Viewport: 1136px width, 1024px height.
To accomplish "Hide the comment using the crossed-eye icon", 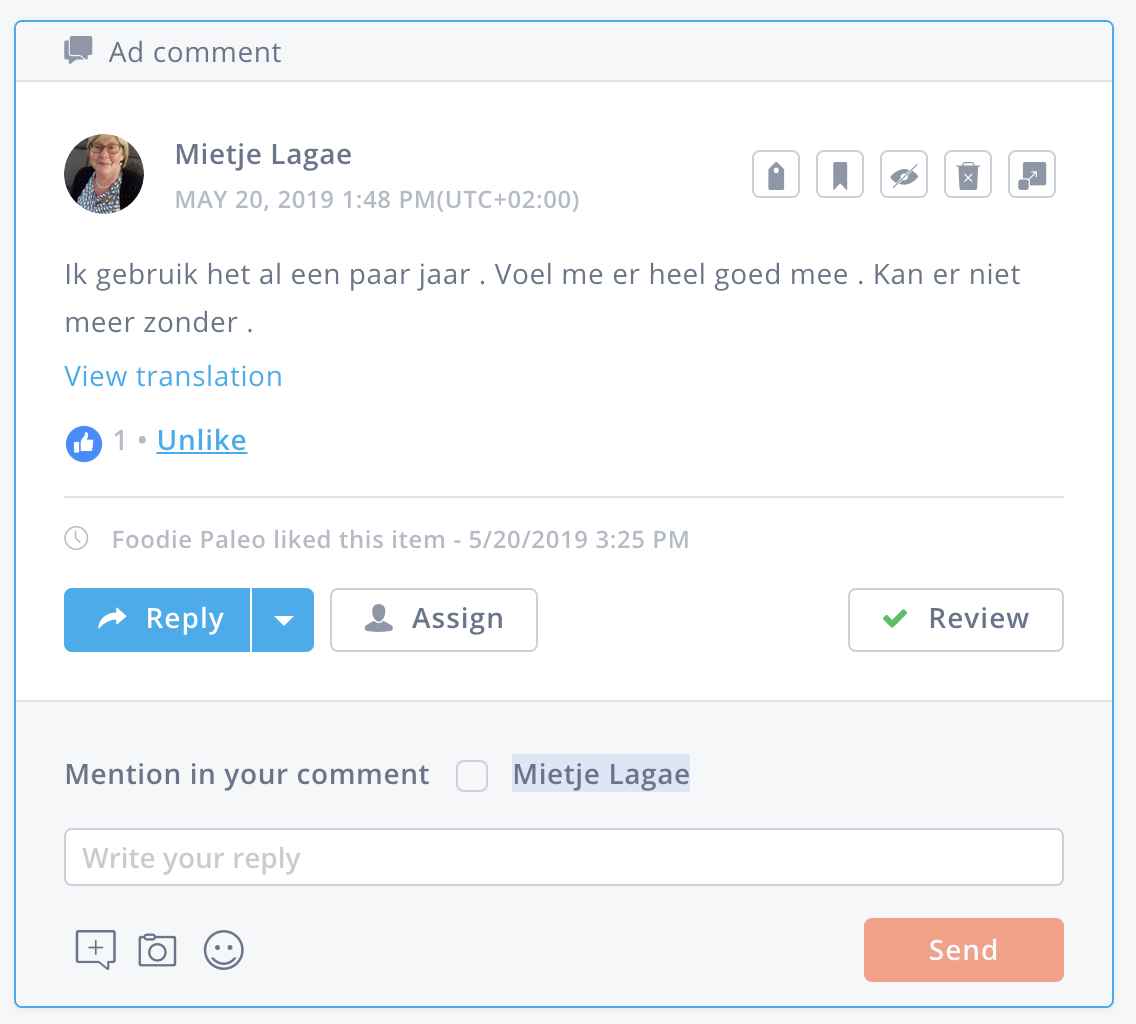I will (x=903, y=175).
